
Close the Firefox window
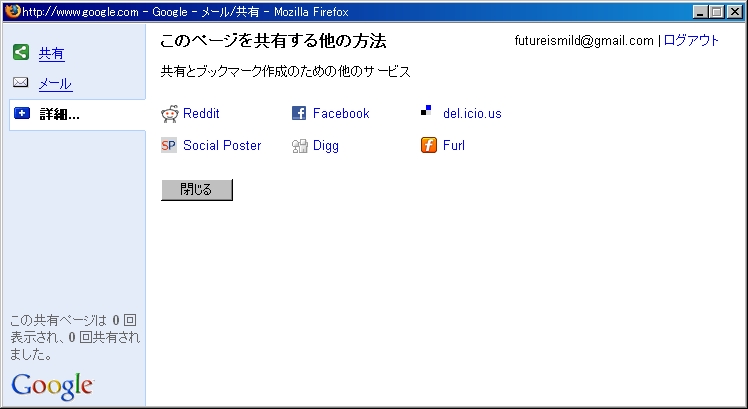(735, 12)
